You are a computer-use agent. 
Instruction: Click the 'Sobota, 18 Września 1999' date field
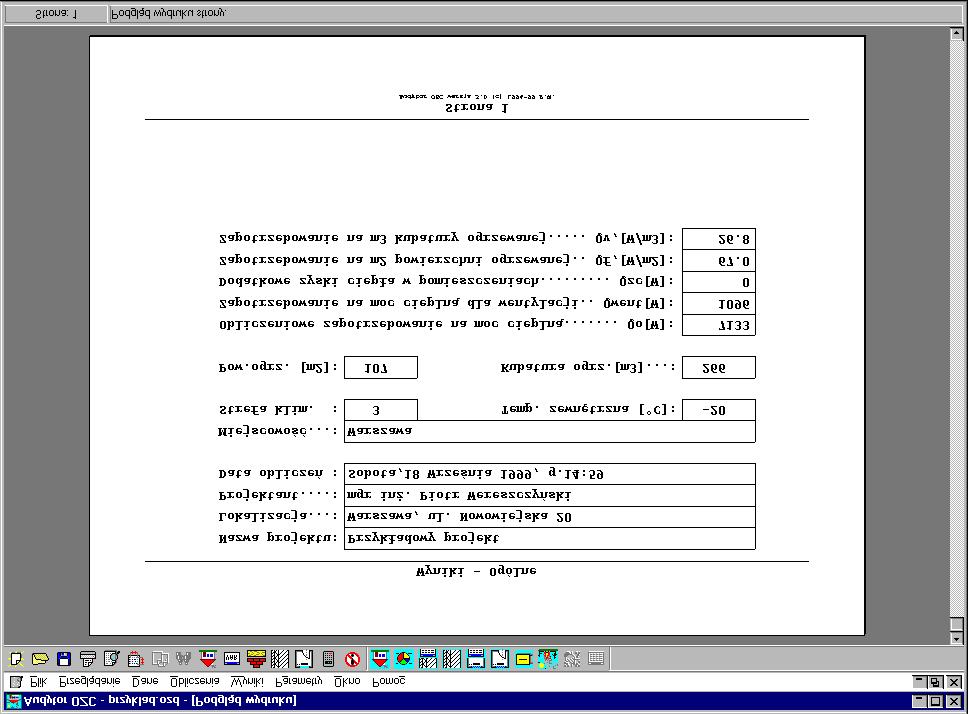pos(549,474)
